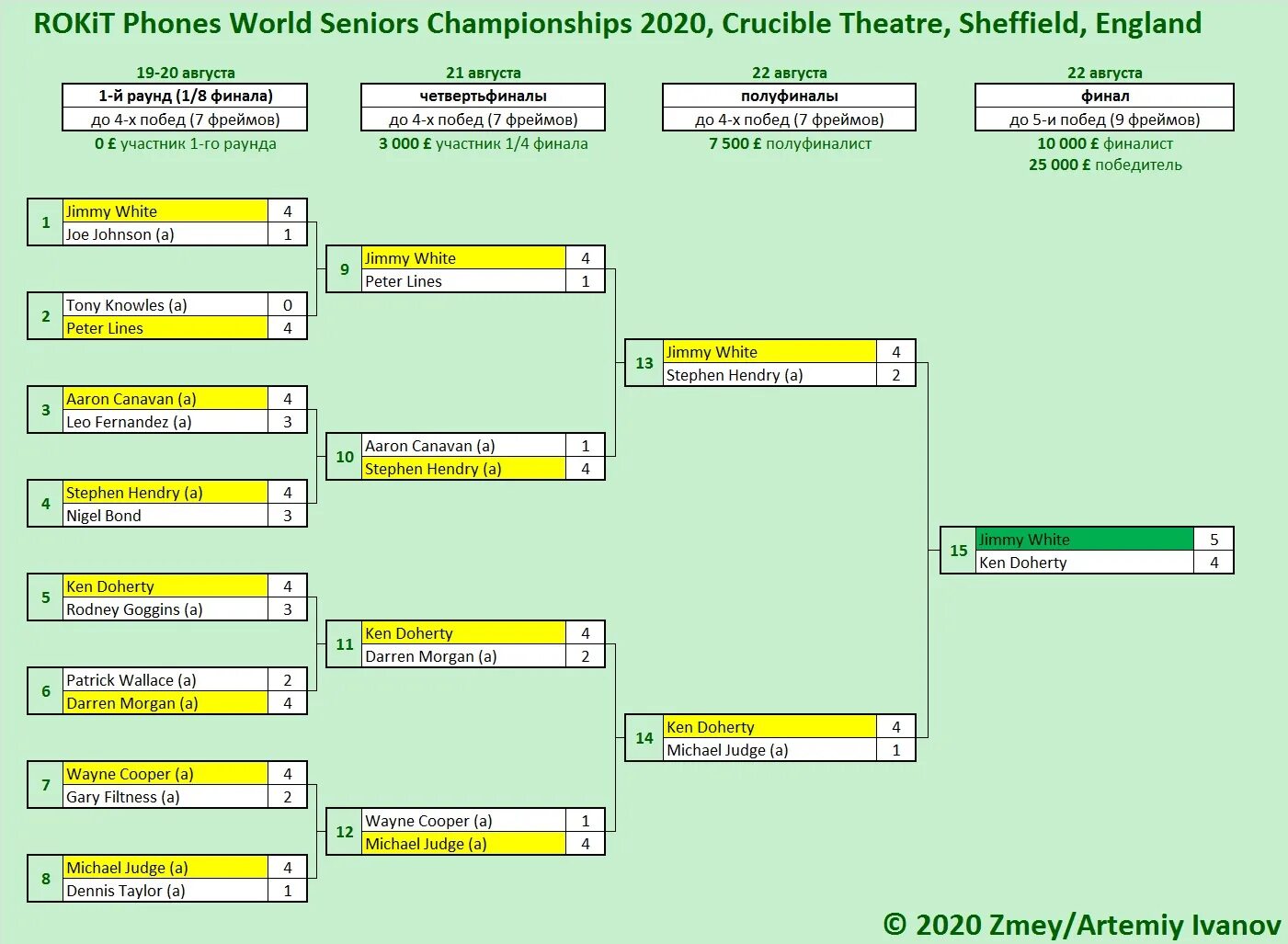Select Nigel Bond in match 4

(165, 516)
